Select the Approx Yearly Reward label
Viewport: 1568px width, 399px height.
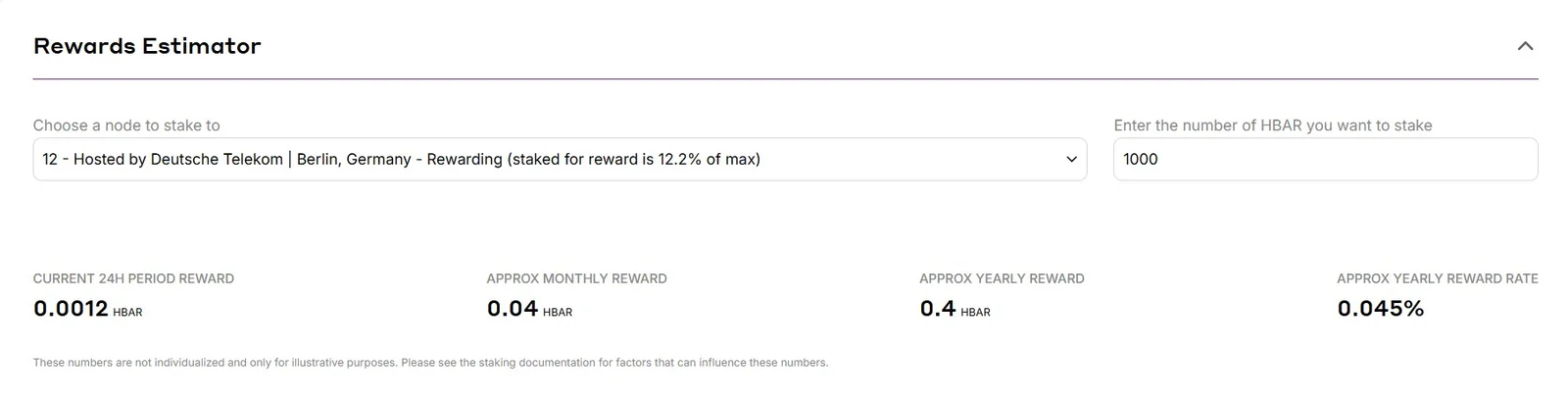[x=1002, y=278]
